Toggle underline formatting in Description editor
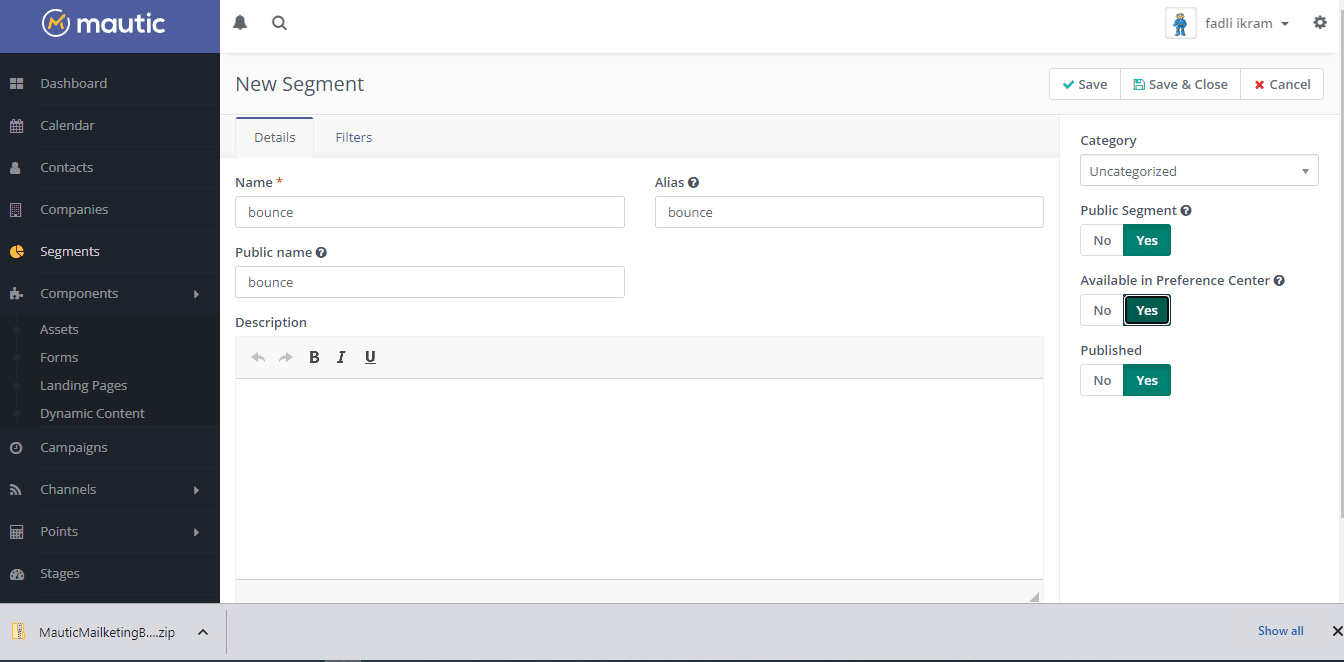 pos(370,357)
